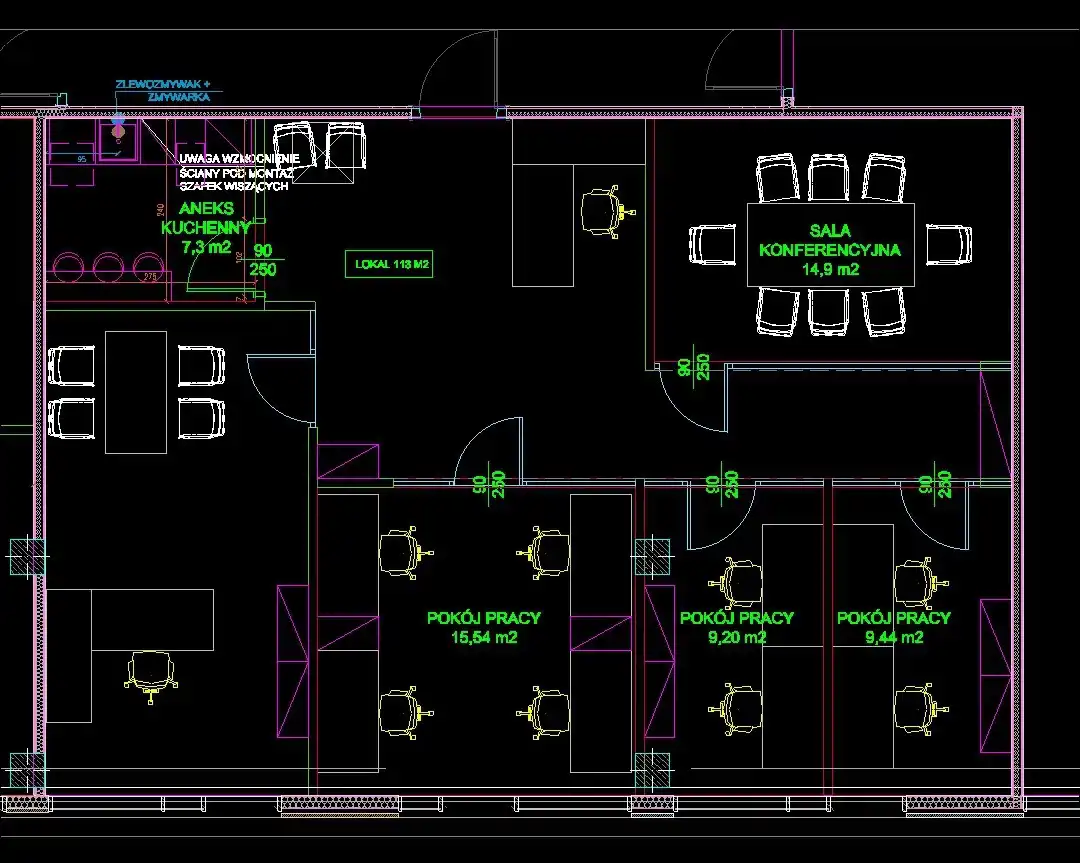The height and width of the screenshot is (863, 1080).
Task: Select the chair at left end of conference table
Action: 714,245
